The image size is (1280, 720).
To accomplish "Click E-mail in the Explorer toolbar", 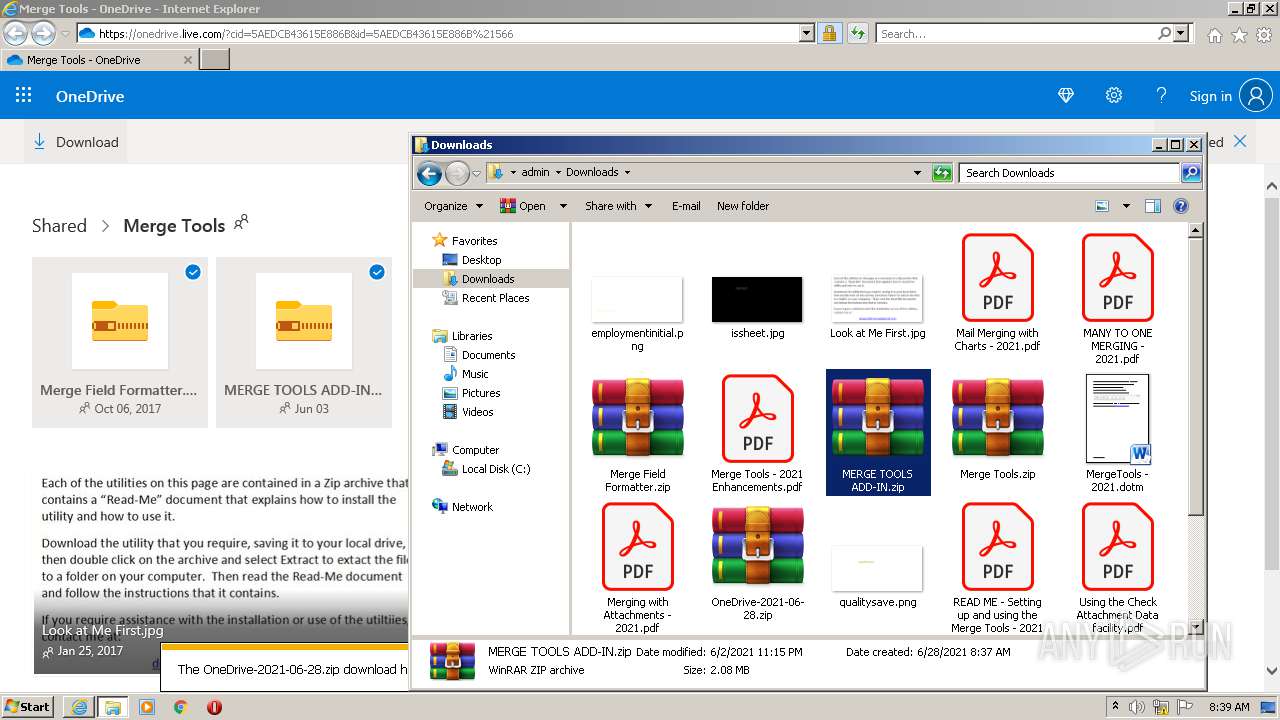I will tap(686, 206).
